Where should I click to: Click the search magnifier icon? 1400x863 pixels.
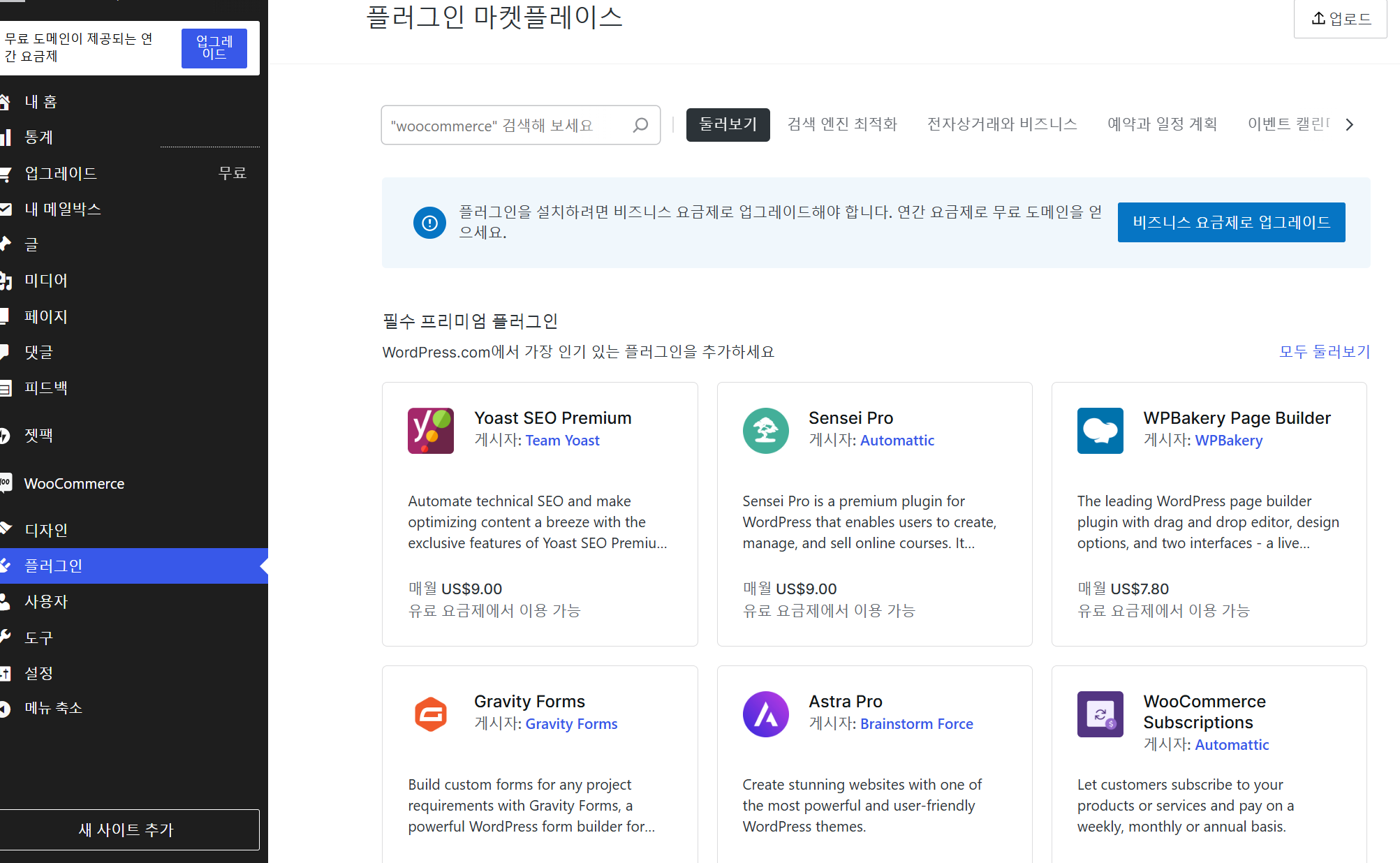click(640, 125)
